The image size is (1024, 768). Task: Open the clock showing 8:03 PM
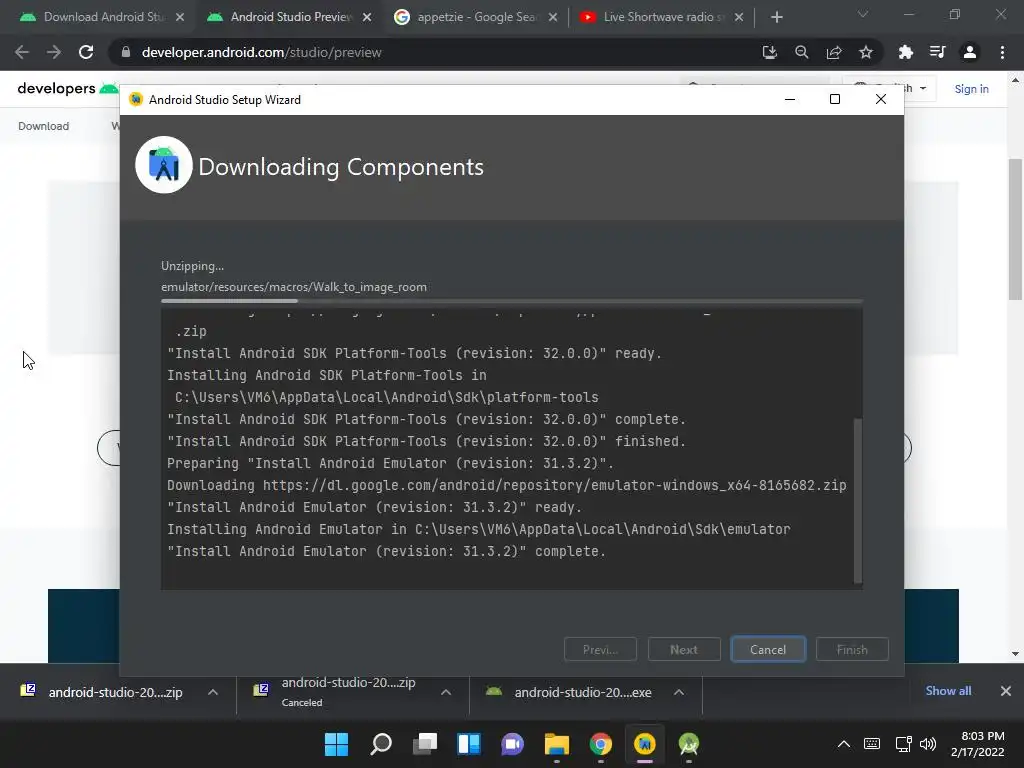pyautogui.click(x=978, y=744)
